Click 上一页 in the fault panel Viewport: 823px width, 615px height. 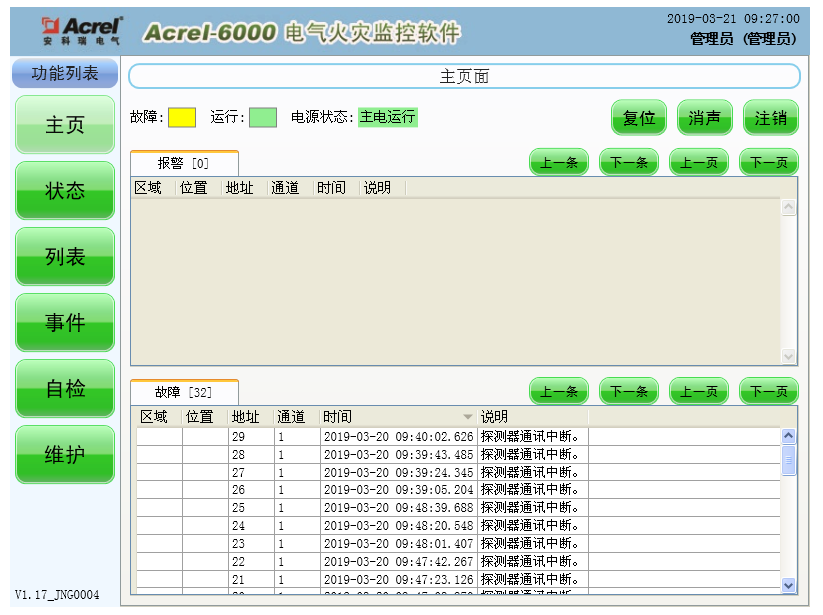click(x=699, y=392)
